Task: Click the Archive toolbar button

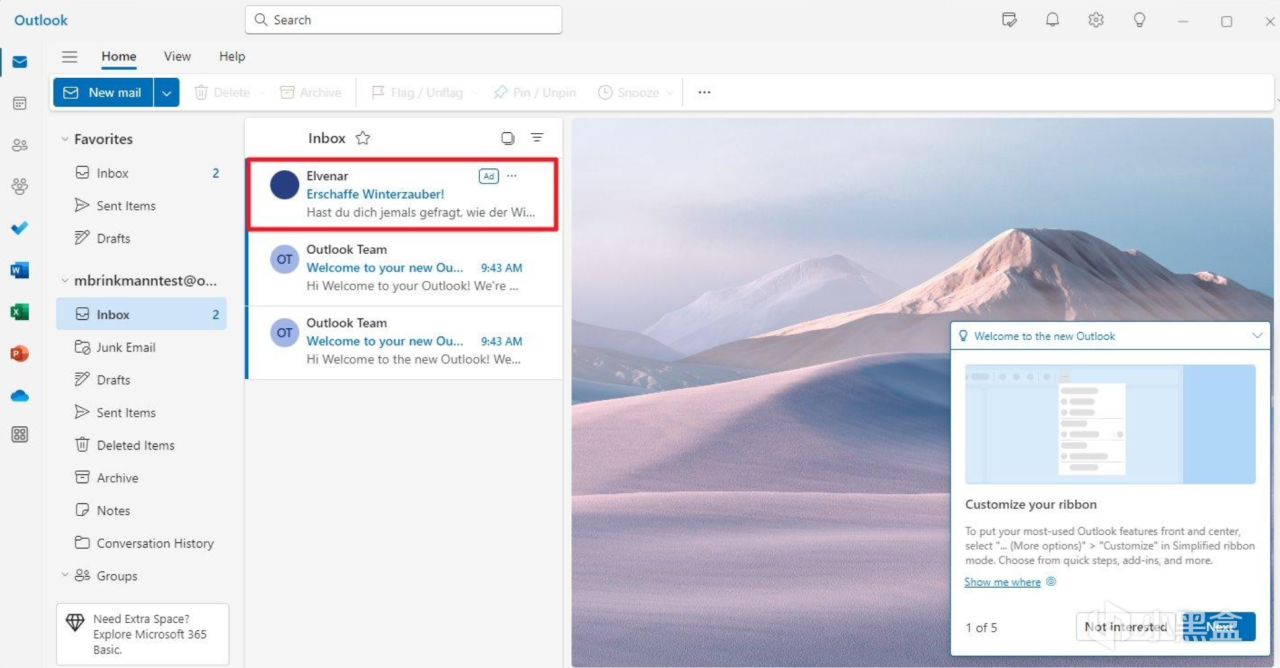Action: [x=311, y=92]
